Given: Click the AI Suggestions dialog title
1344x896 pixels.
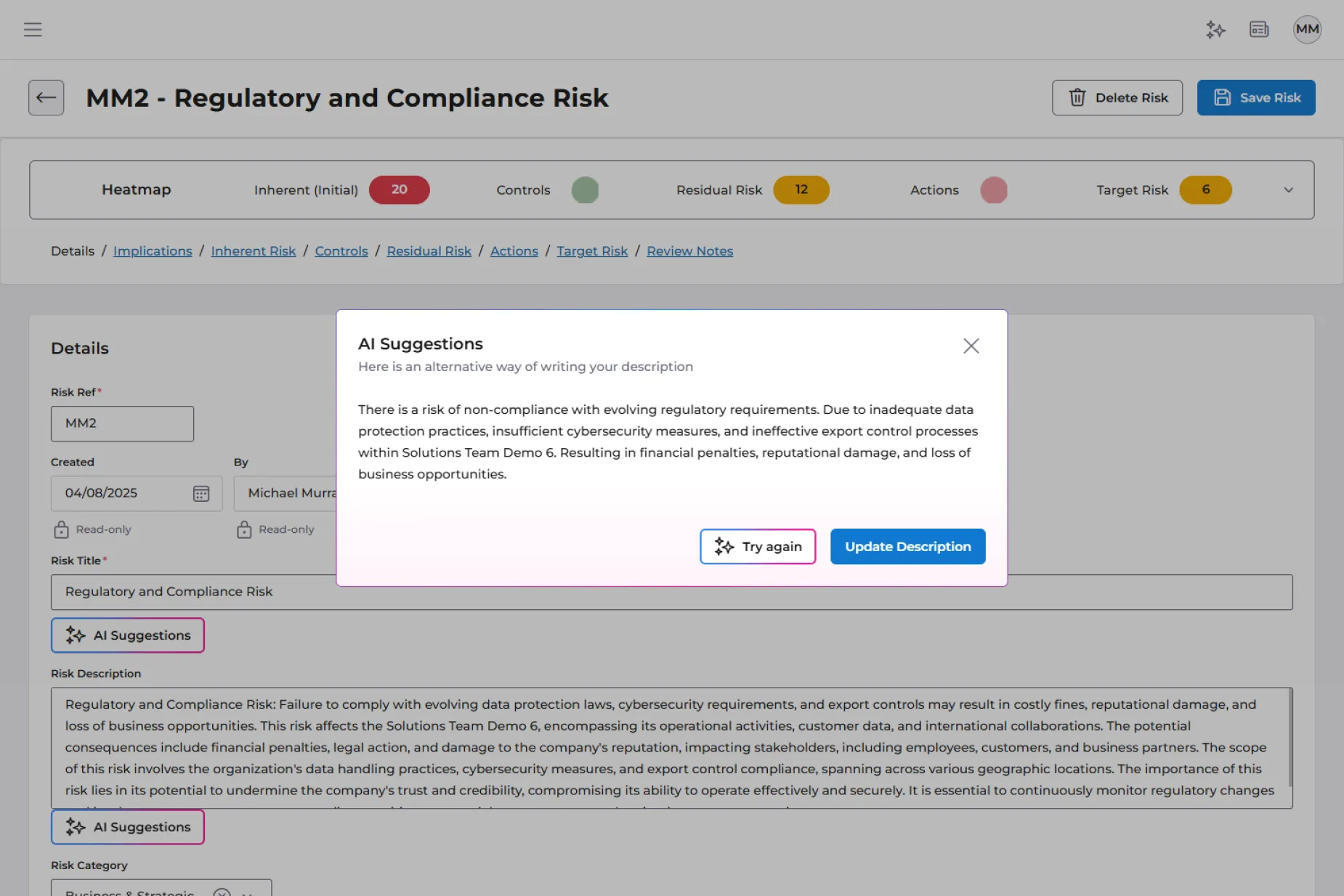Looking at the screenshot, I should point(421,344).
